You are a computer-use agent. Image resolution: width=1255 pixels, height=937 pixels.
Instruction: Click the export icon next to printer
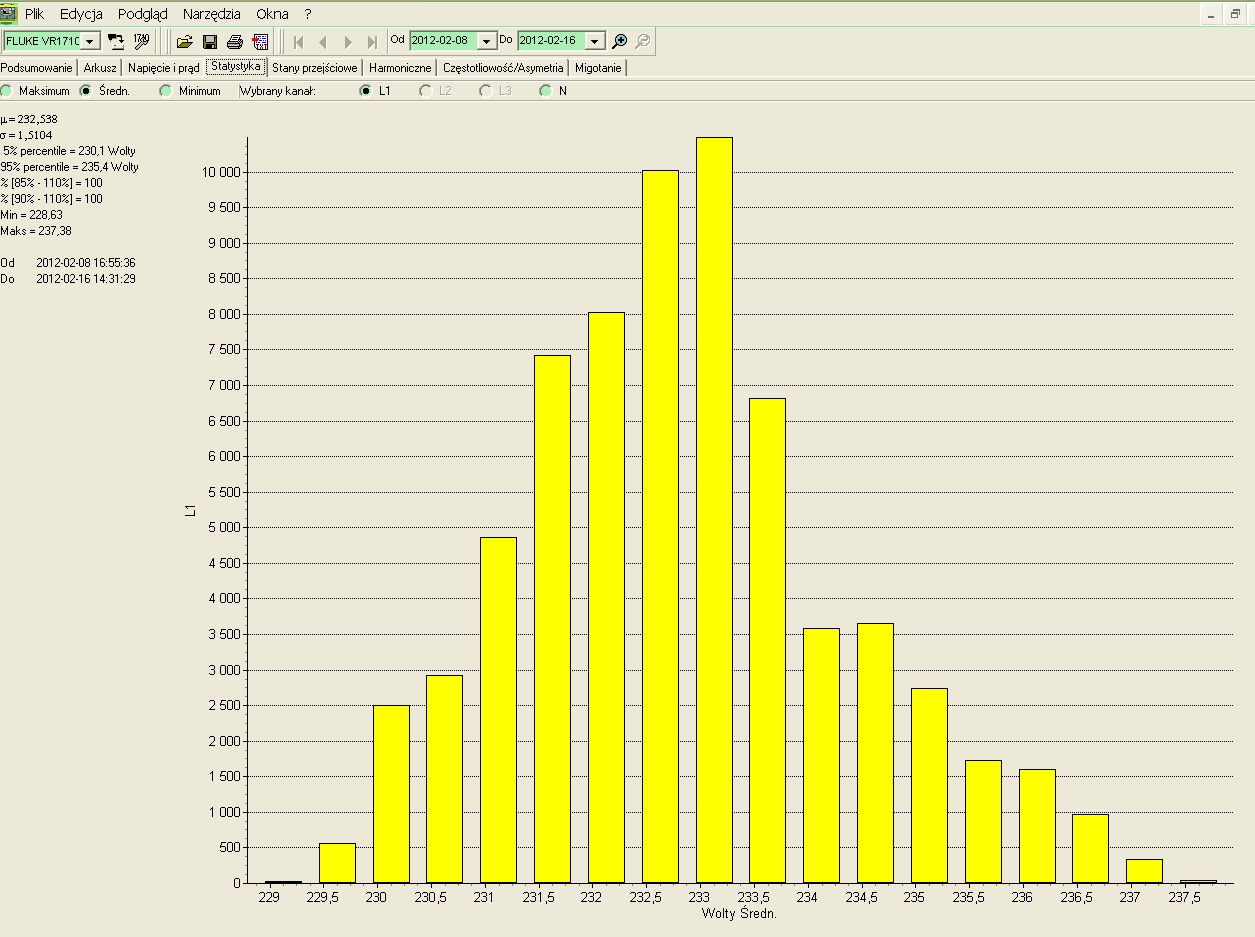[x=260, y=41]
